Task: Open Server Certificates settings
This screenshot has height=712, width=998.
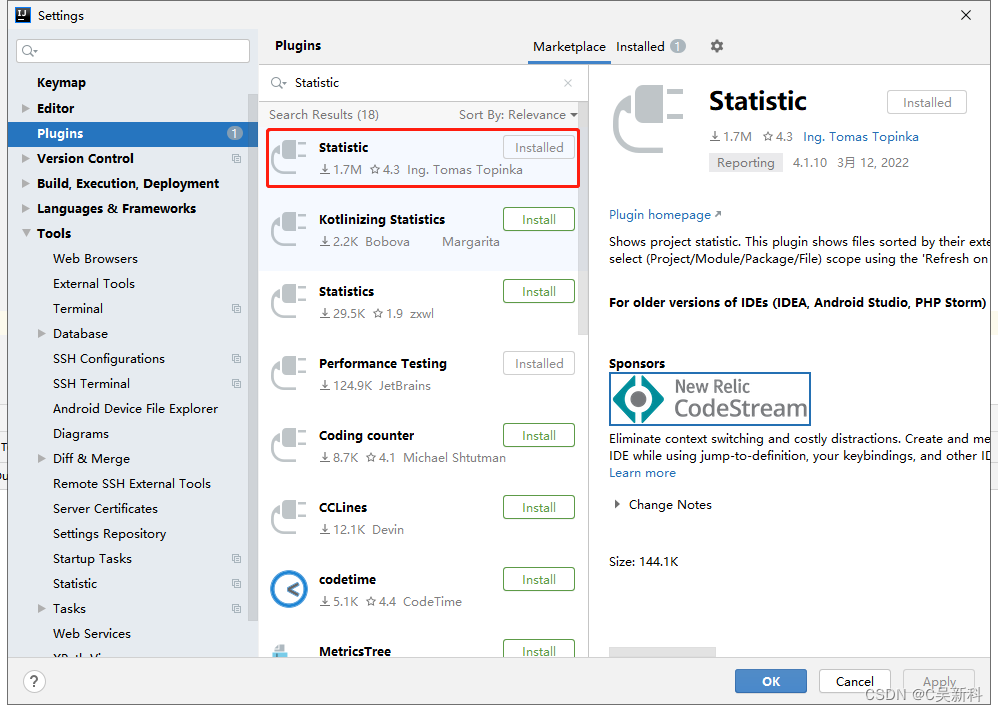Action: pyautogui.click(x=105, y=509)
